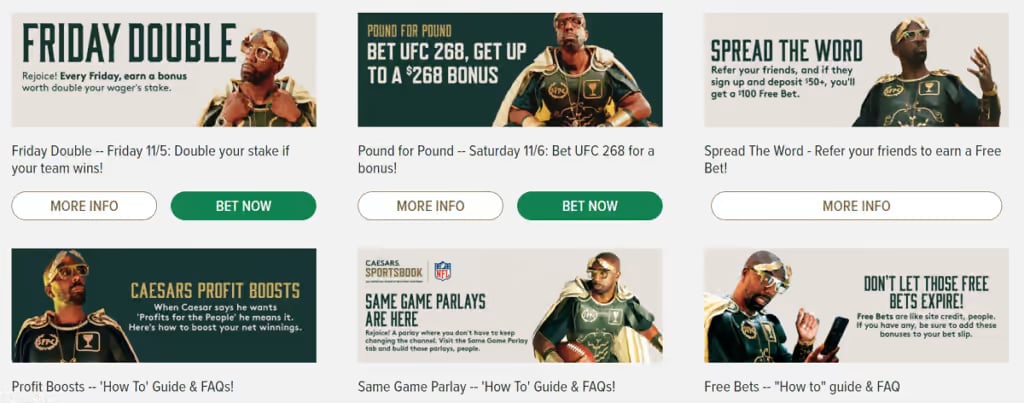Click BET NOW under Friday Double
1024x403 pixels.
244,206
